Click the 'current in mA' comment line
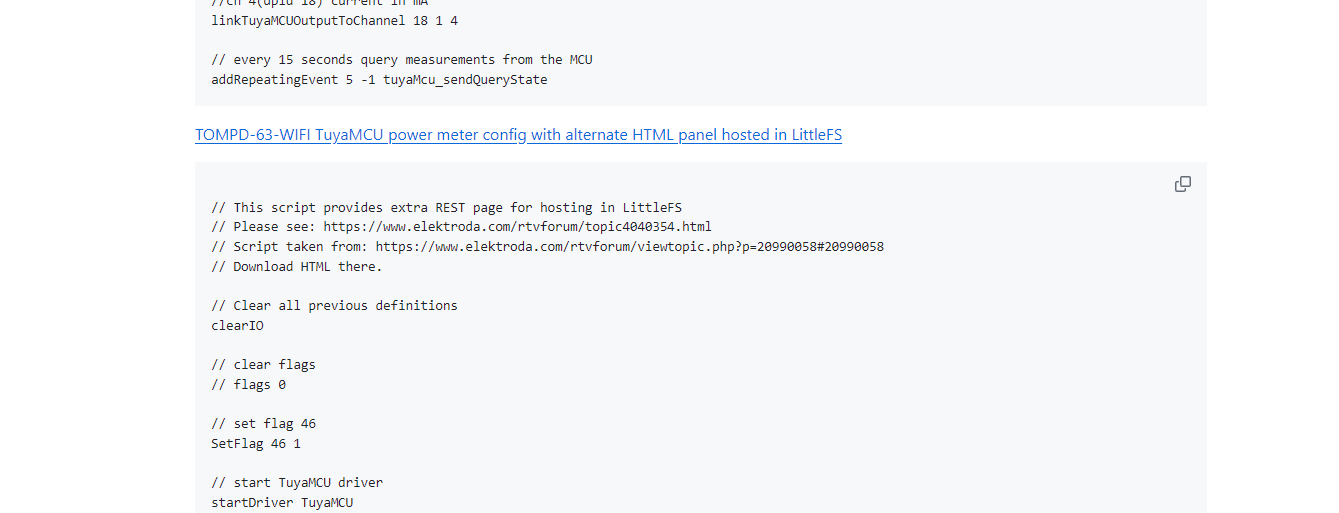 click(x=319, y=3)
